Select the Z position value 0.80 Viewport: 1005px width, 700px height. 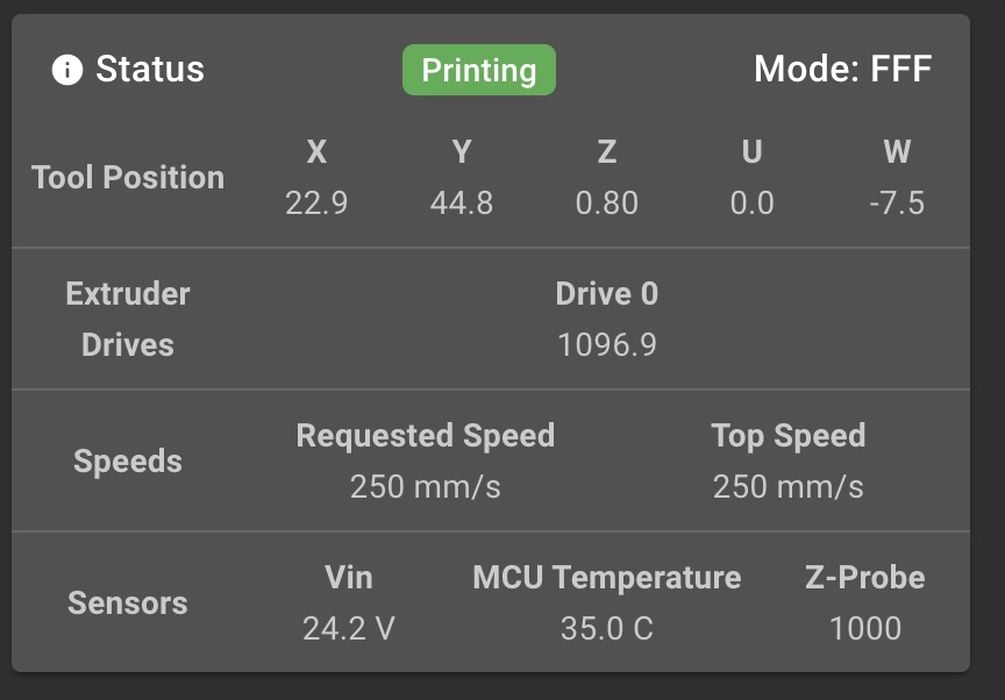pos(606,204)
